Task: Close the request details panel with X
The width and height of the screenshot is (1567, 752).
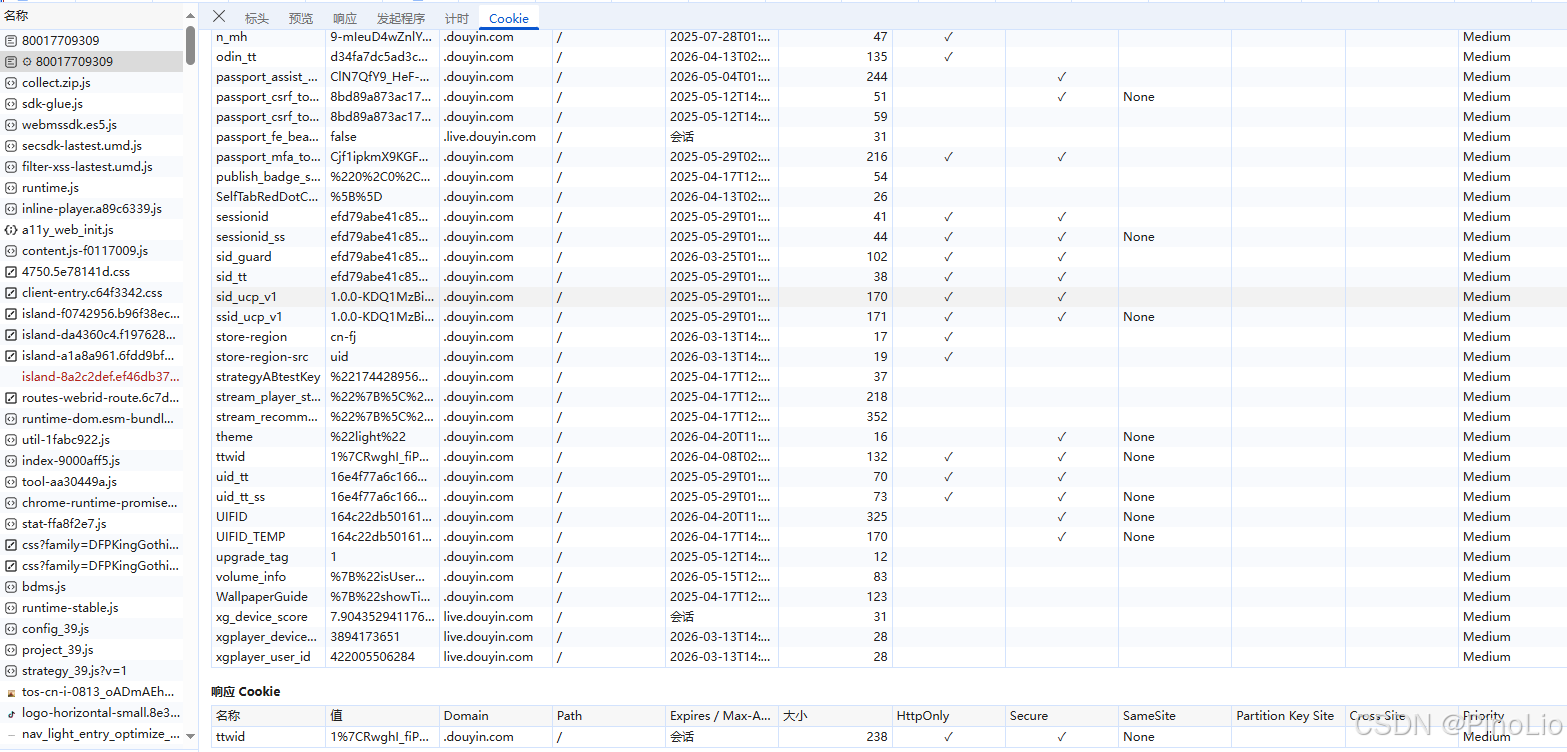Action: coord(219,16)
